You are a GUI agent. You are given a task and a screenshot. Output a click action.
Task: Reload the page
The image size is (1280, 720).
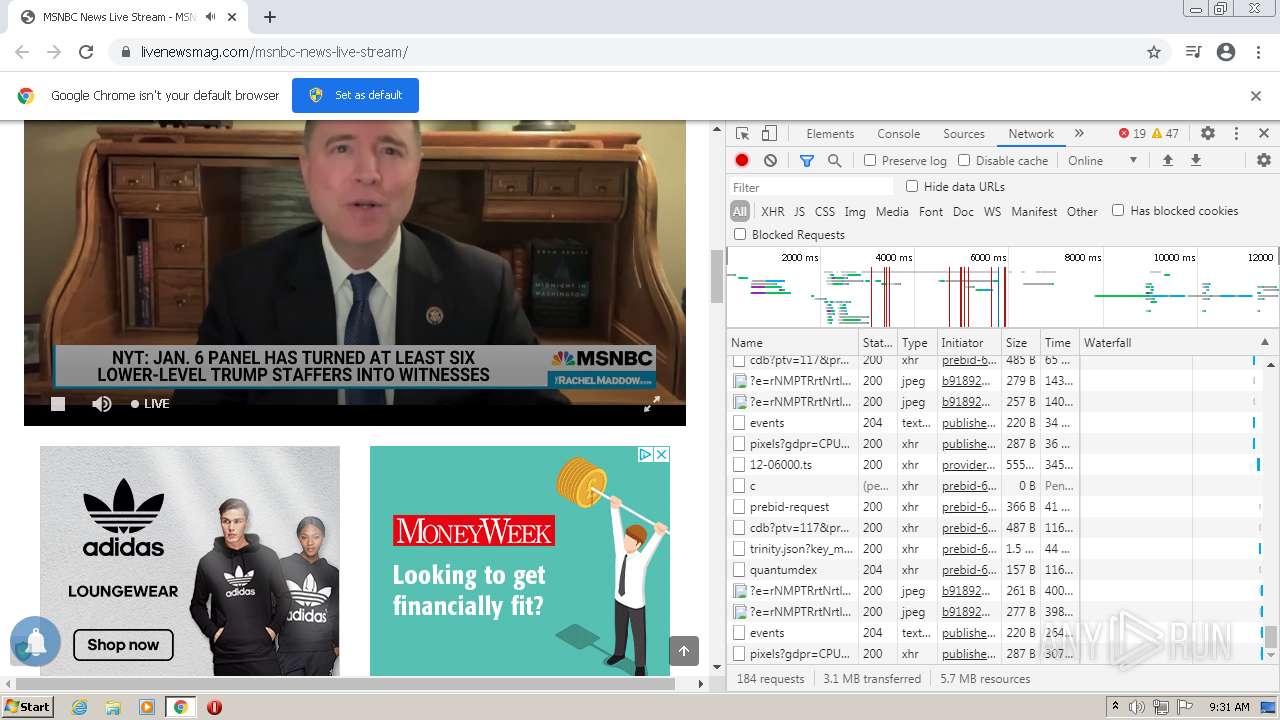click(86, 52)
